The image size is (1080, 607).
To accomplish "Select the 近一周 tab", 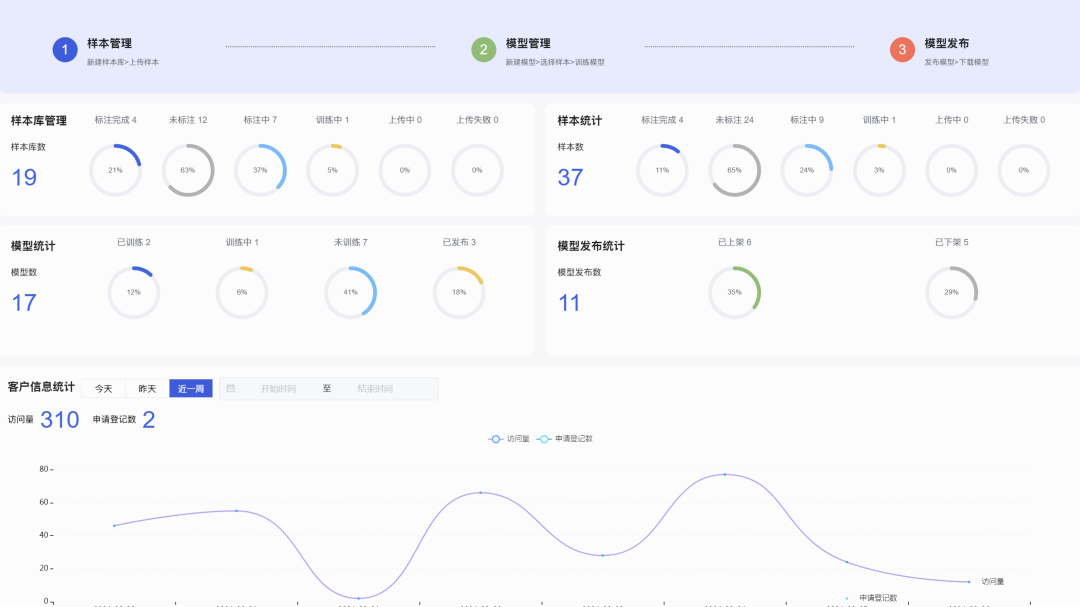I will coord(190,388).
